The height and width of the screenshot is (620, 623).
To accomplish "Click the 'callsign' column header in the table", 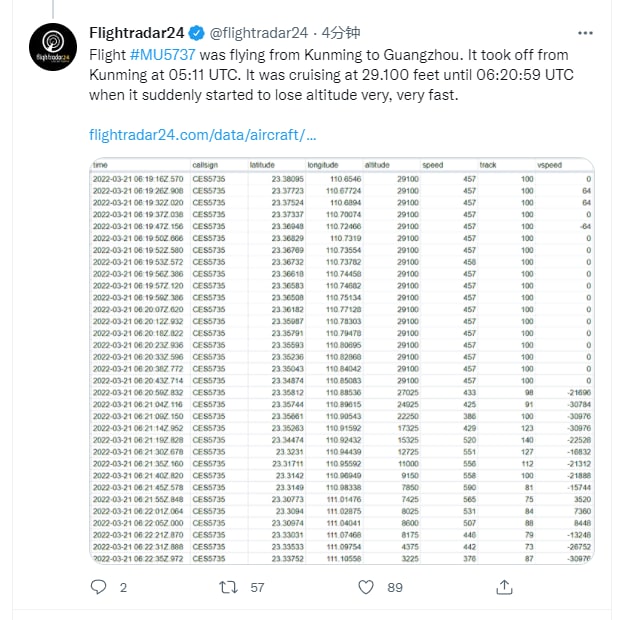I will [206, 165].
